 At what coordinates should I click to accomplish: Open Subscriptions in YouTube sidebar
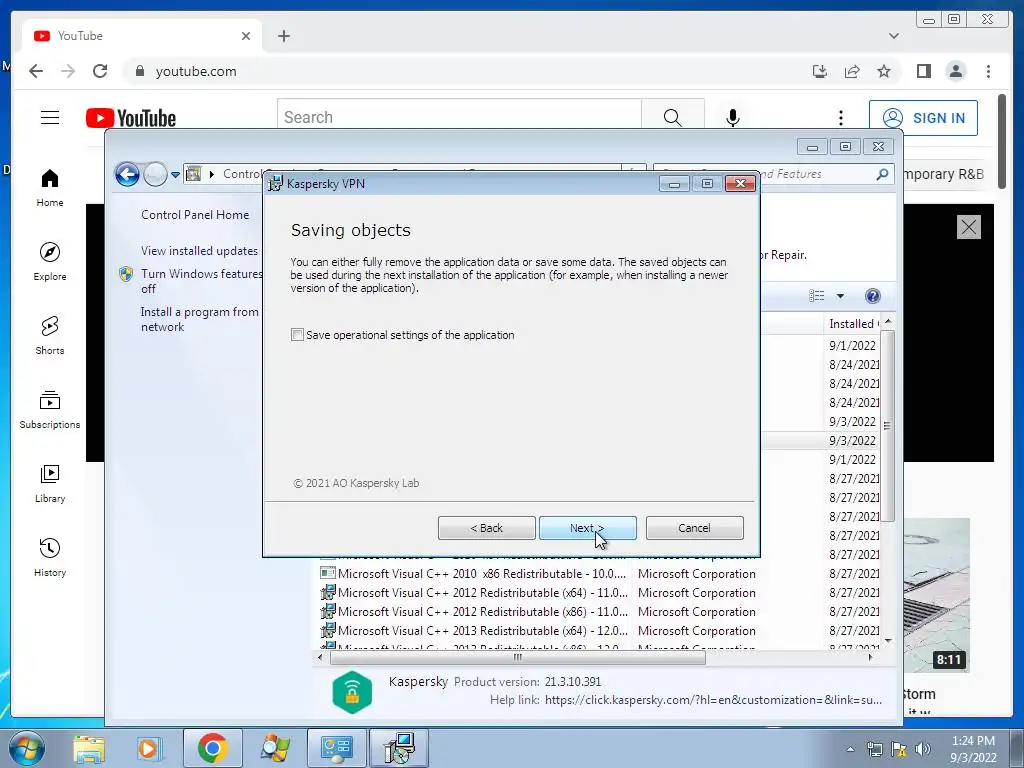[x=50, y=409]
